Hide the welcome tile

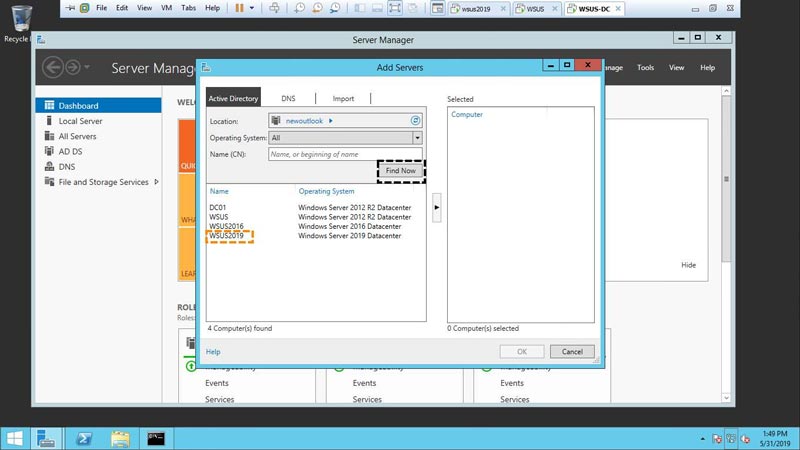688,265
